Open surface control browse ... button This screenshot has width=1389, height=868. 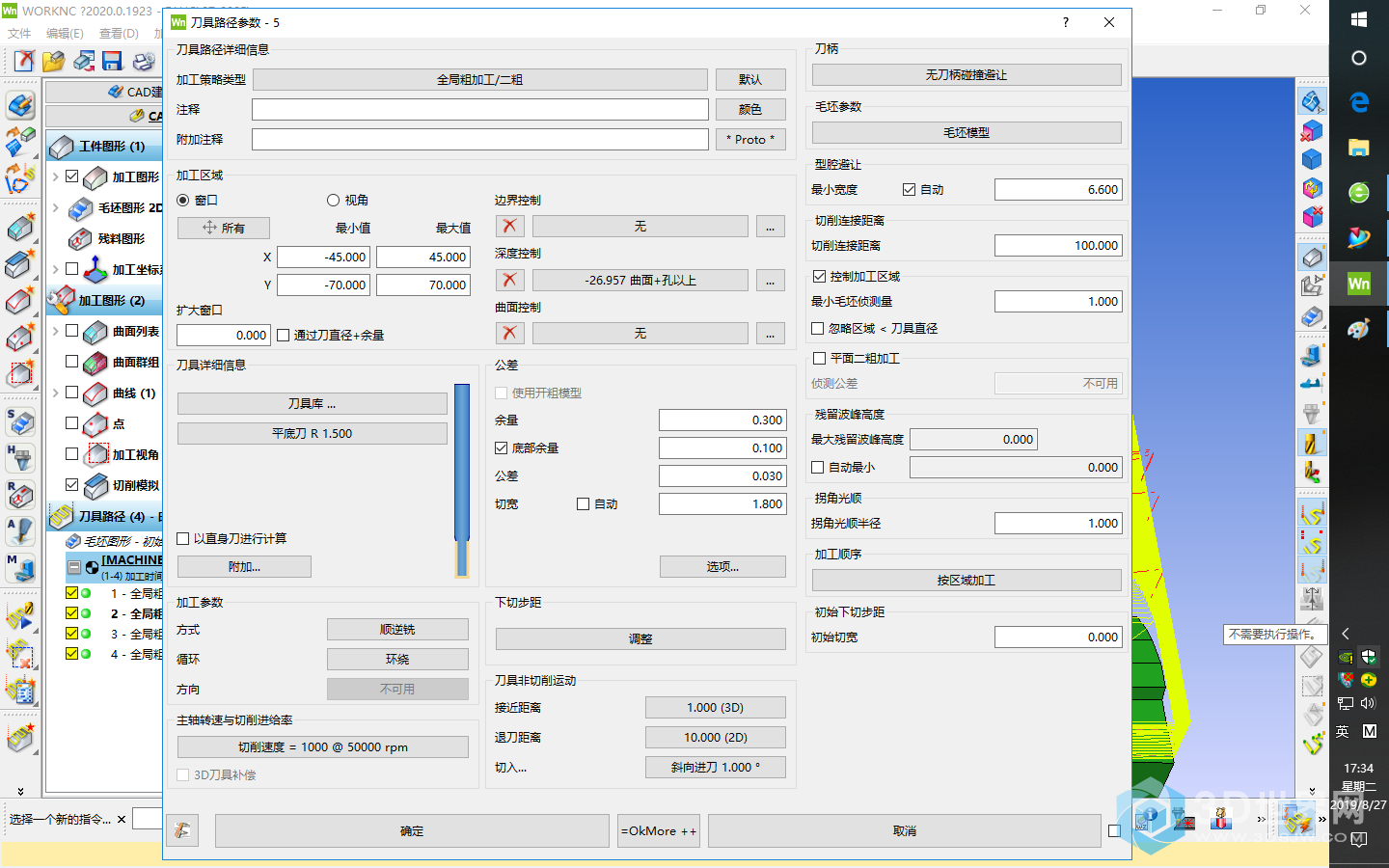(x=770, y=333)
